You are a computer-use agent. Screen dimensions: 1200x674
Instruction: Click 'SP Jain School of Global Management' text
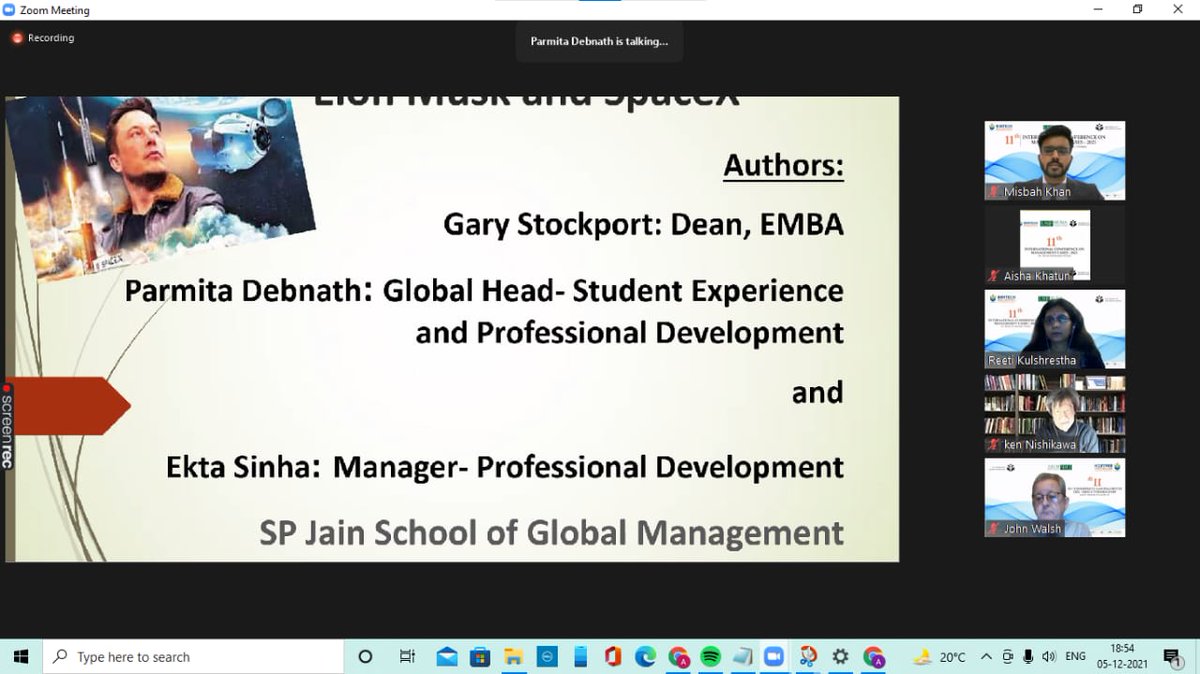[x=551, y=532]
